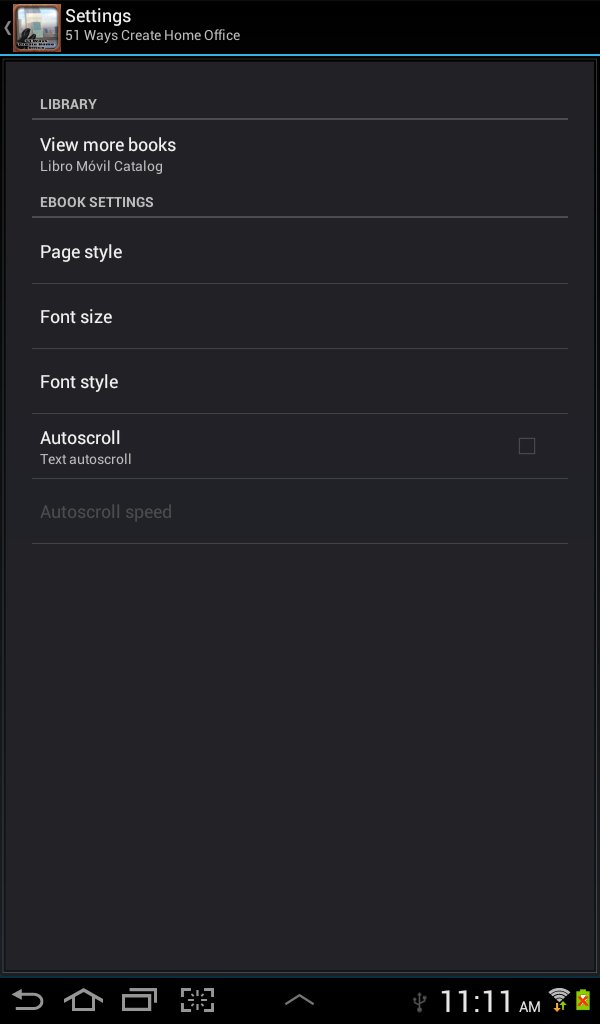Tap the battery indicator icon
This screenshot has width=600, height=1024.
pos(583,999)
